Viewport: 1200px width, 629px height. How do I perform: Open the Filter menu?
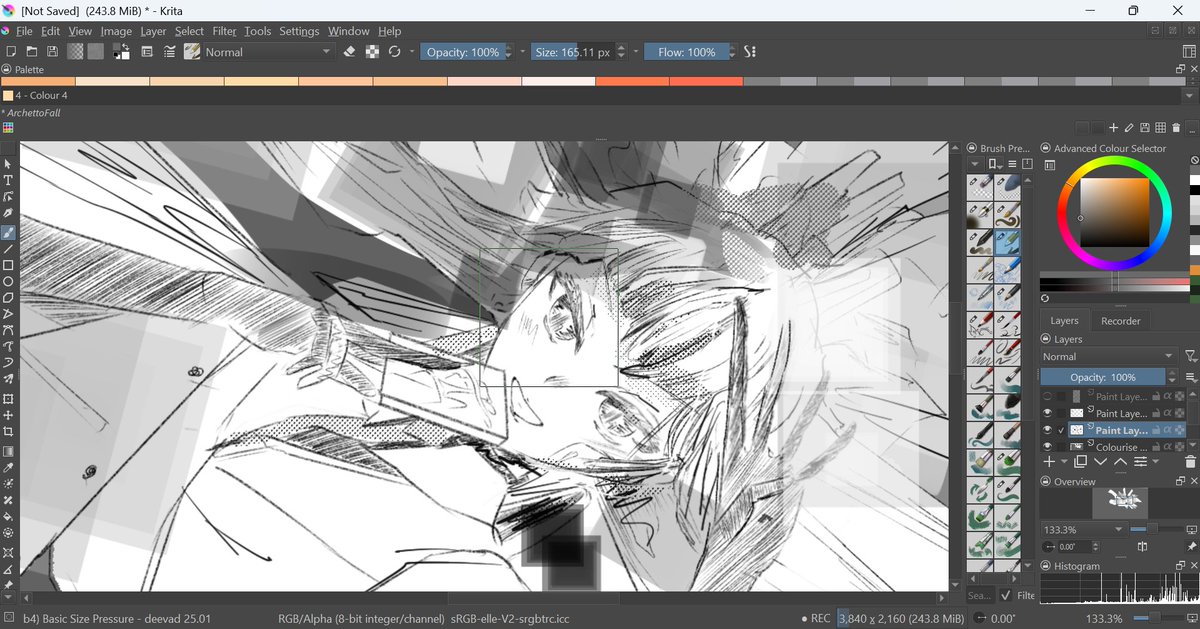(x=224, y=31)
